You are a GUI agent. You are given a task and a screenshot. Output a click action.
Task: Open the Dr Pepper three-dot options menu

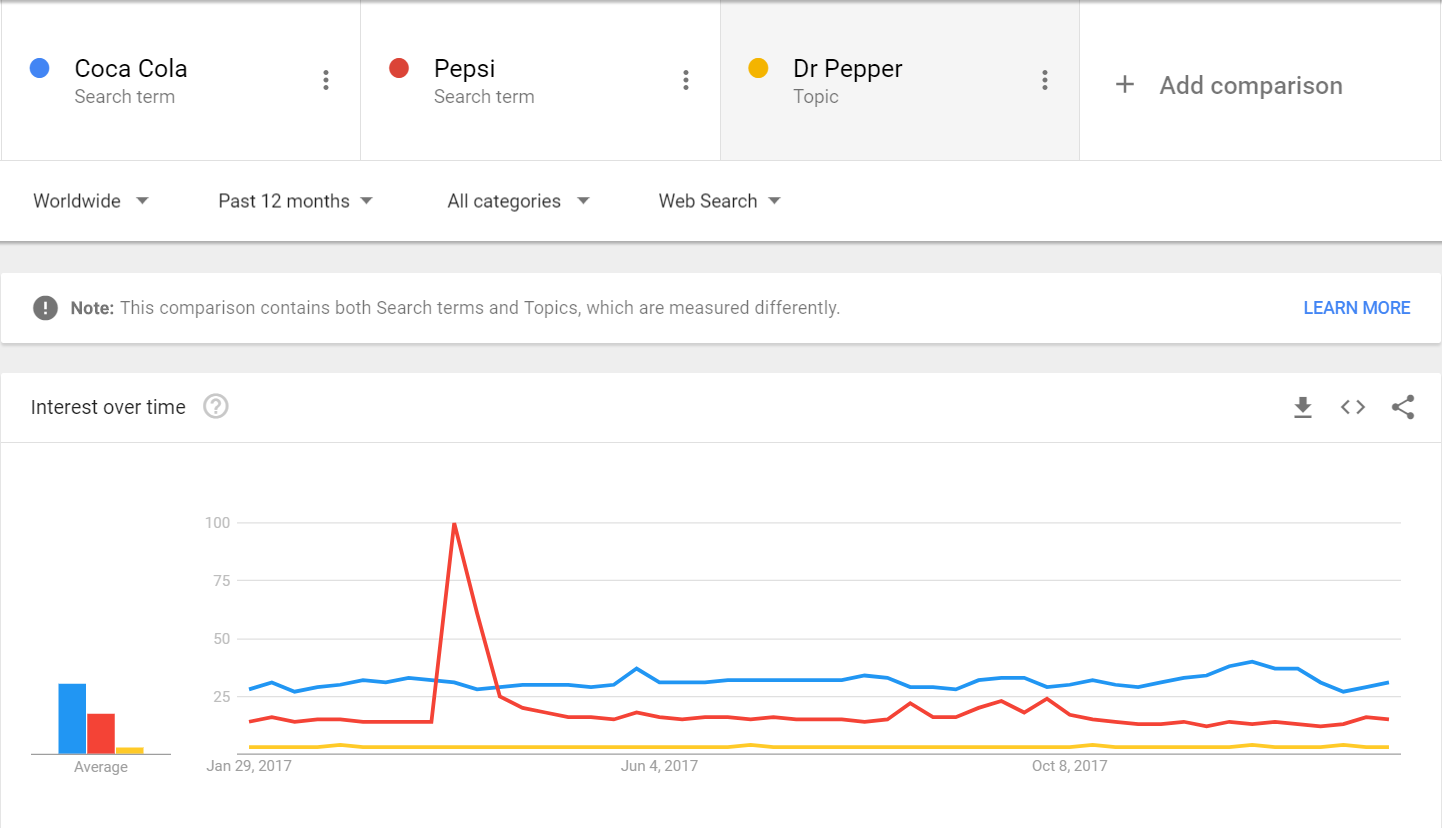1045,81
